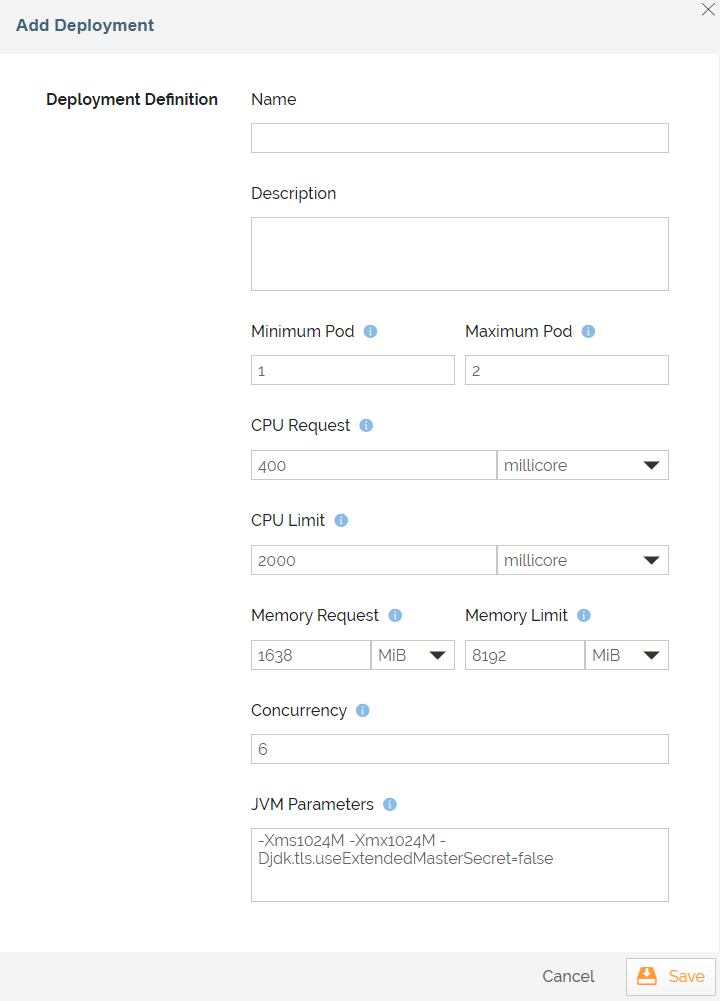Click the Concurrency info icon
720x1001 pixels.
(x=361, y=710)
